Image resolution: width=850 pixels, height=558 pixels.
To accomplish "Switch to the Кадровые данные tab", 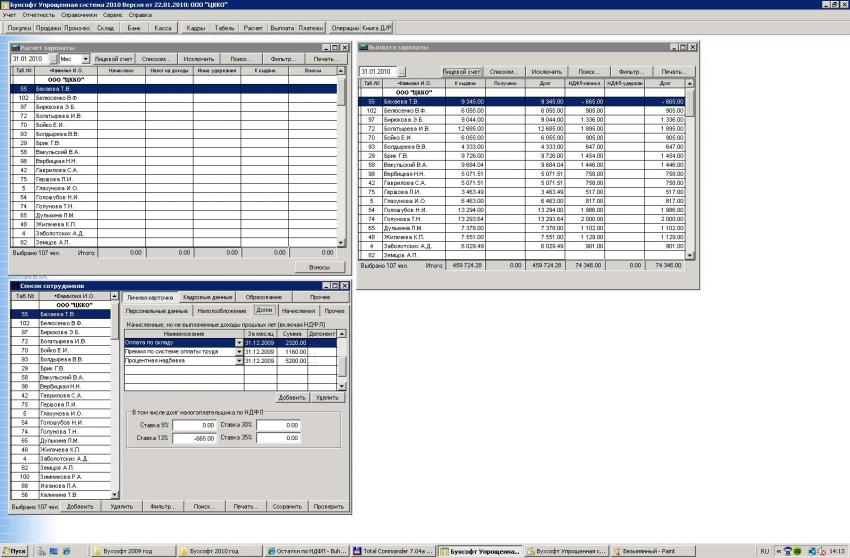I will [210, 297].
